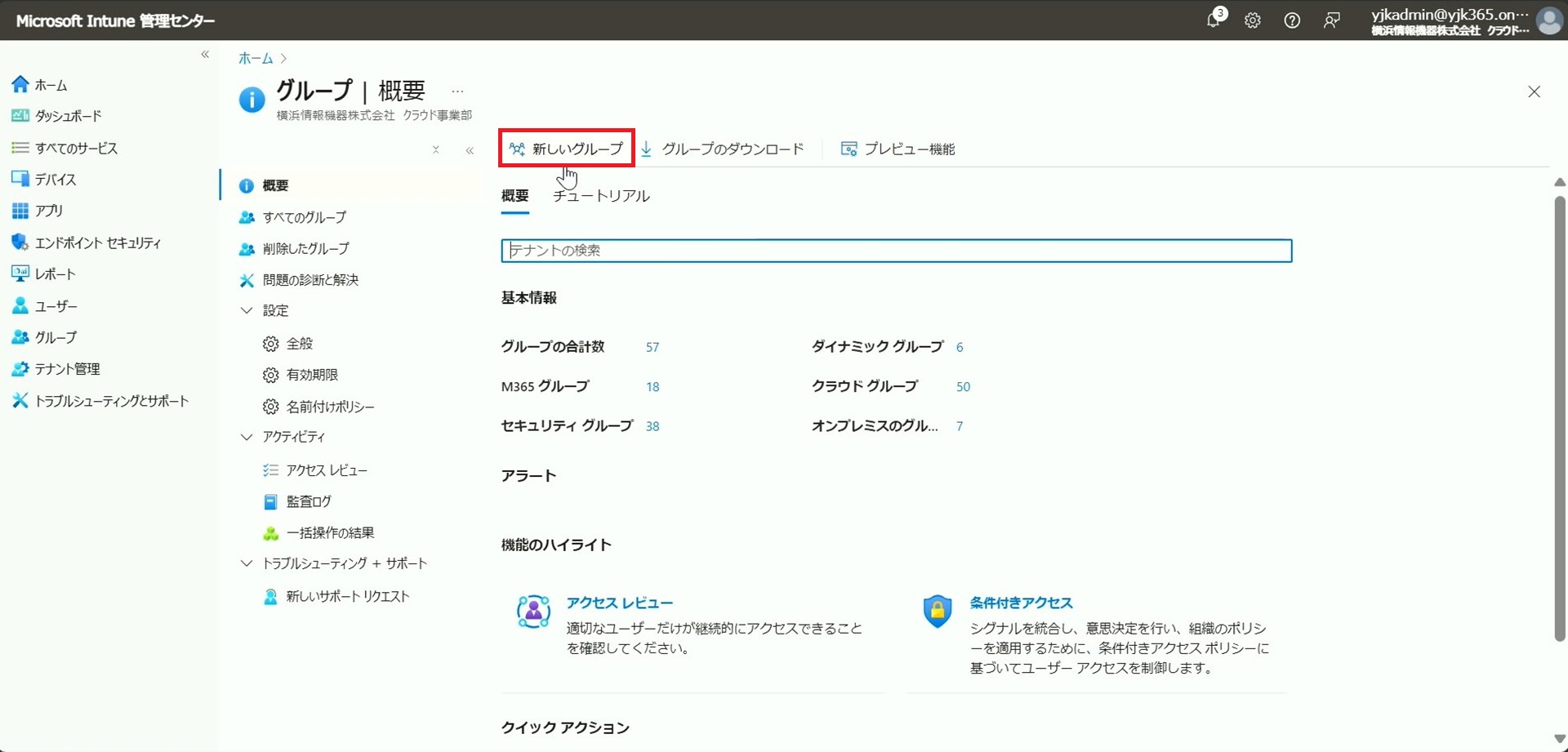Image resolution: width=1568 pixels, height=752 pixels.
Task: Close the グループ blade
Action: (x=1534, y=91)
